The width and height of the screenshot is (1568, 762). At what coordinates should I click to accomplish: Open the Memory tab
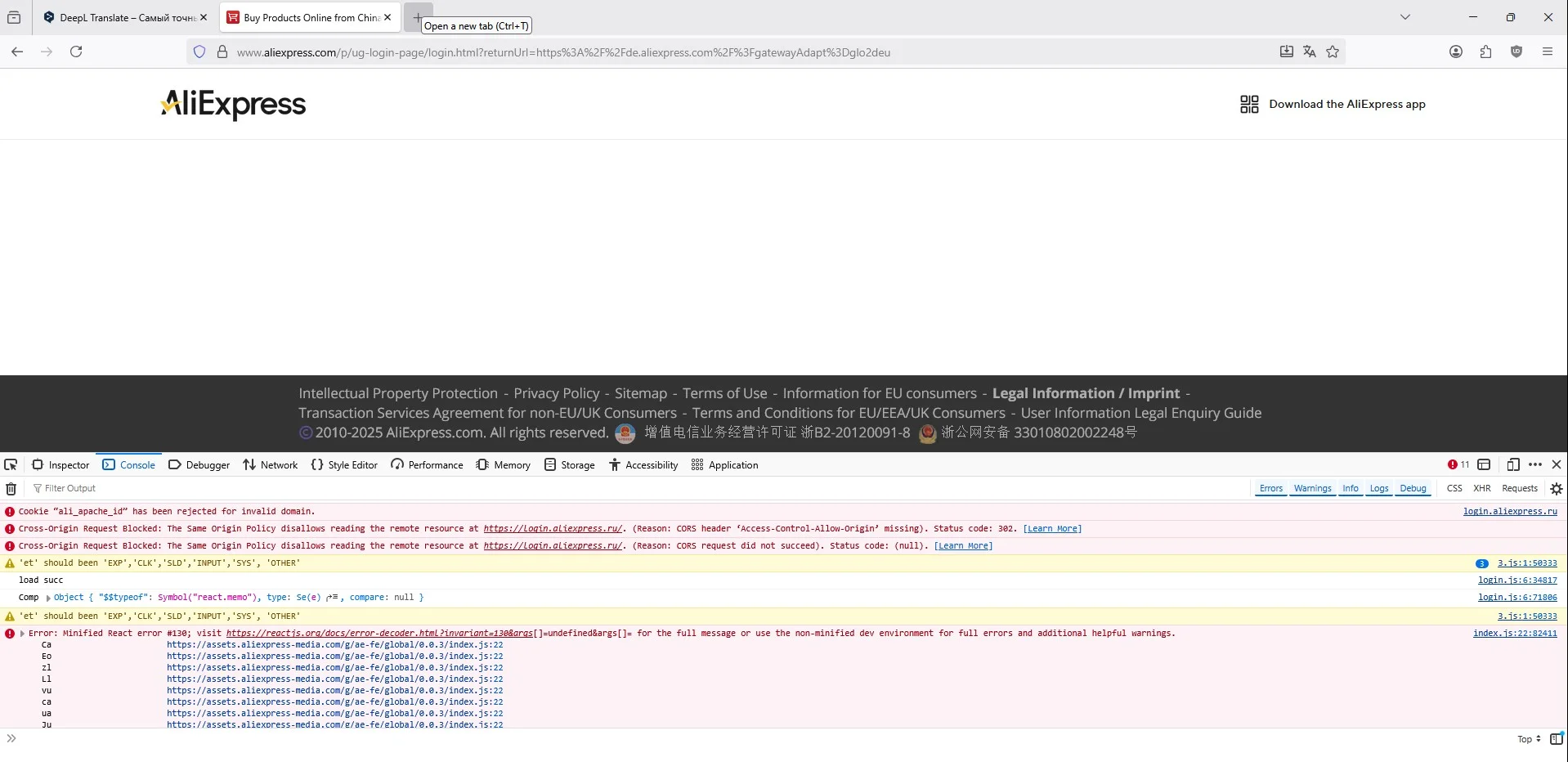[503, 464]
